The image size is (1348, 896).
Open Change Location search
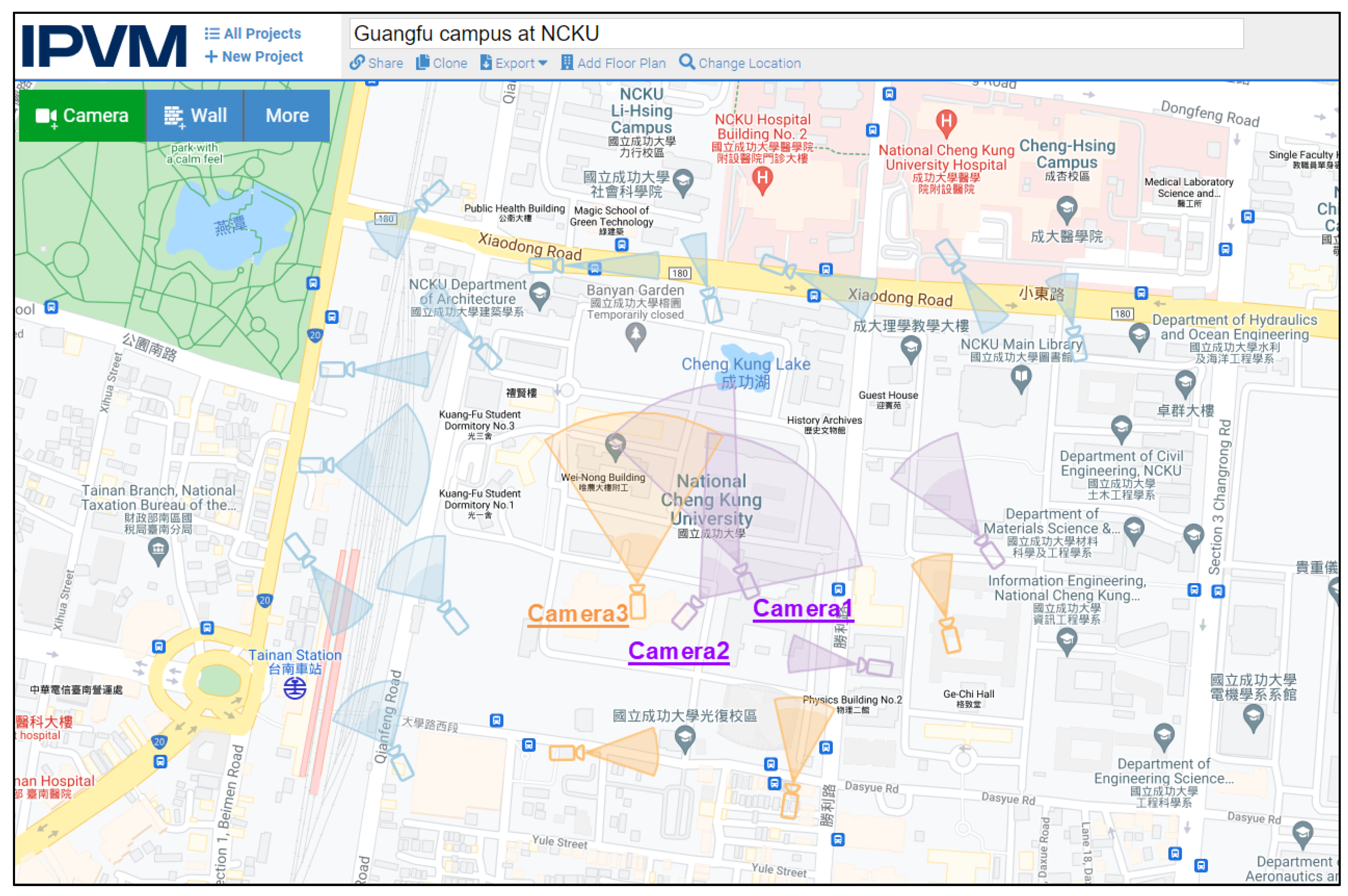point(740,63)
